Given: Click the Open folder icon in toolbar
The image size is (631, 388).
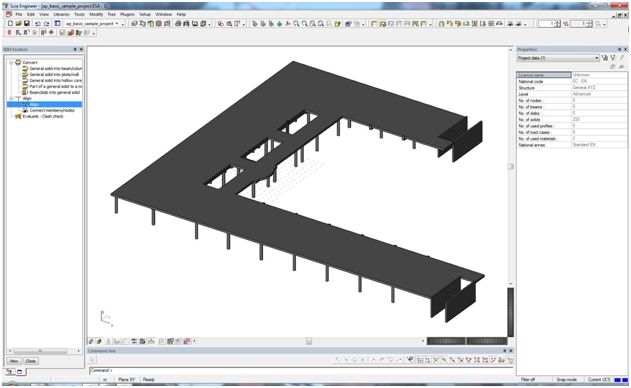Looking at the screenshot, I should (19, 24).
